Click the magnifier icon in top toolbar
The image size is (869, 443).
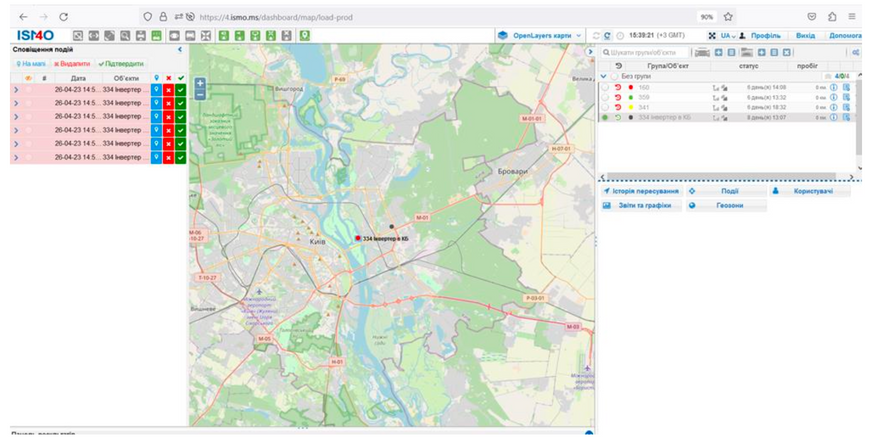[x=125, y=35]
